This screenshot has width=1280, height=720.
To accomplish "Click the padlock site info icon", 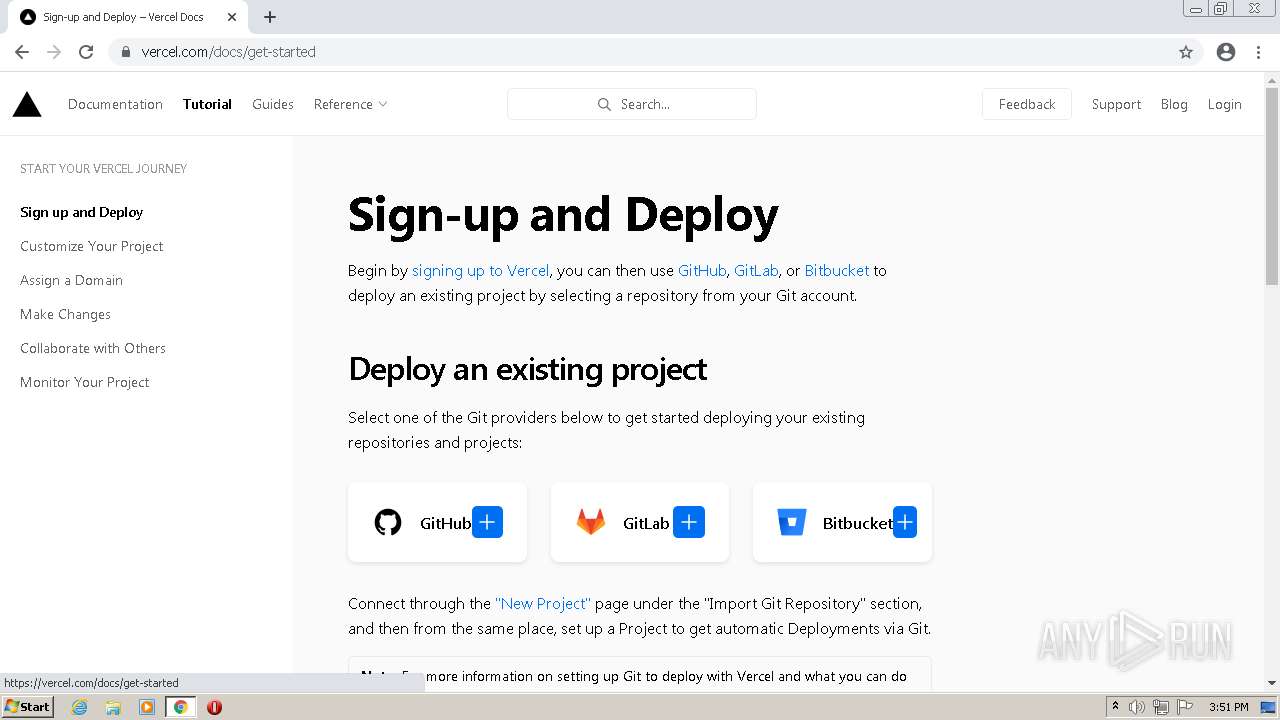I will (x=126, y=52).
